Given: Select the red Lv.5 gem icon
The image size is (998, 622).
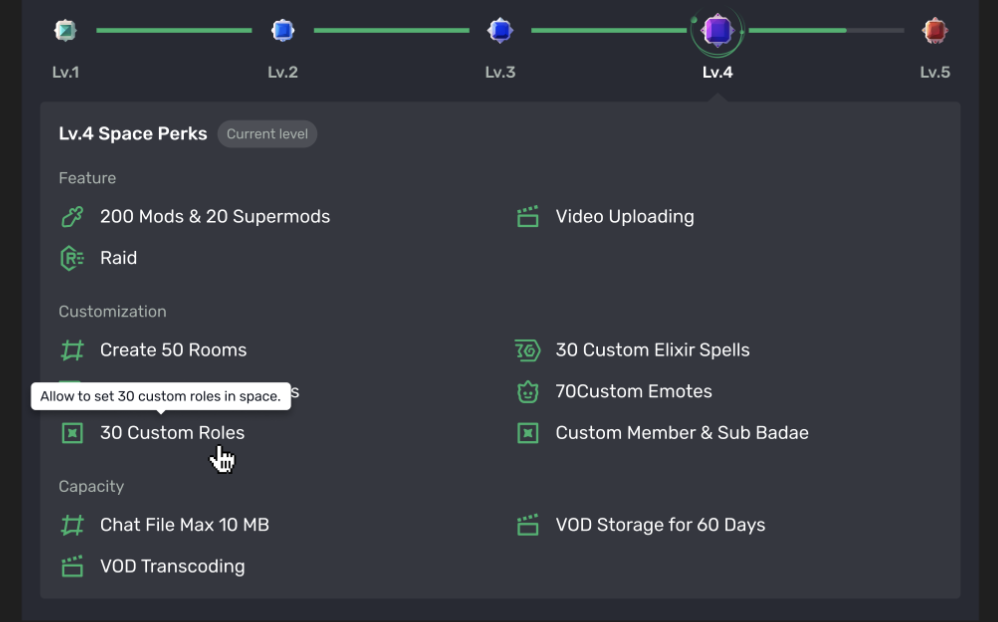Looking at the screenshot, I should pyautogui.click(x=935, y=30).
